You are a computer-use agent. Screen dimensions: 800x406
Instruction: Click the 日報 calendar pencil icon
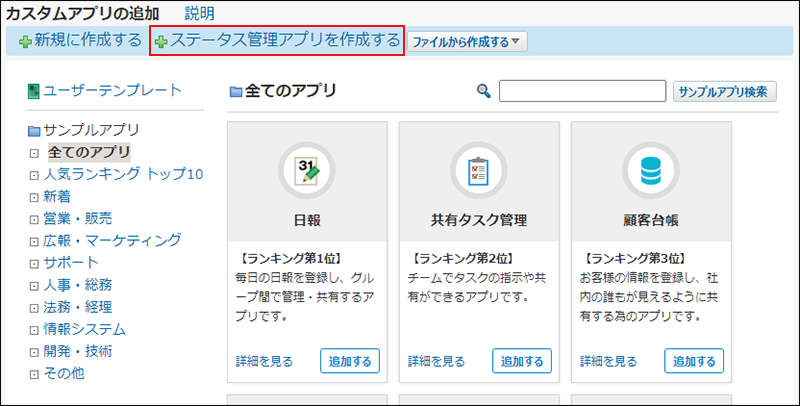pos(307,170)
